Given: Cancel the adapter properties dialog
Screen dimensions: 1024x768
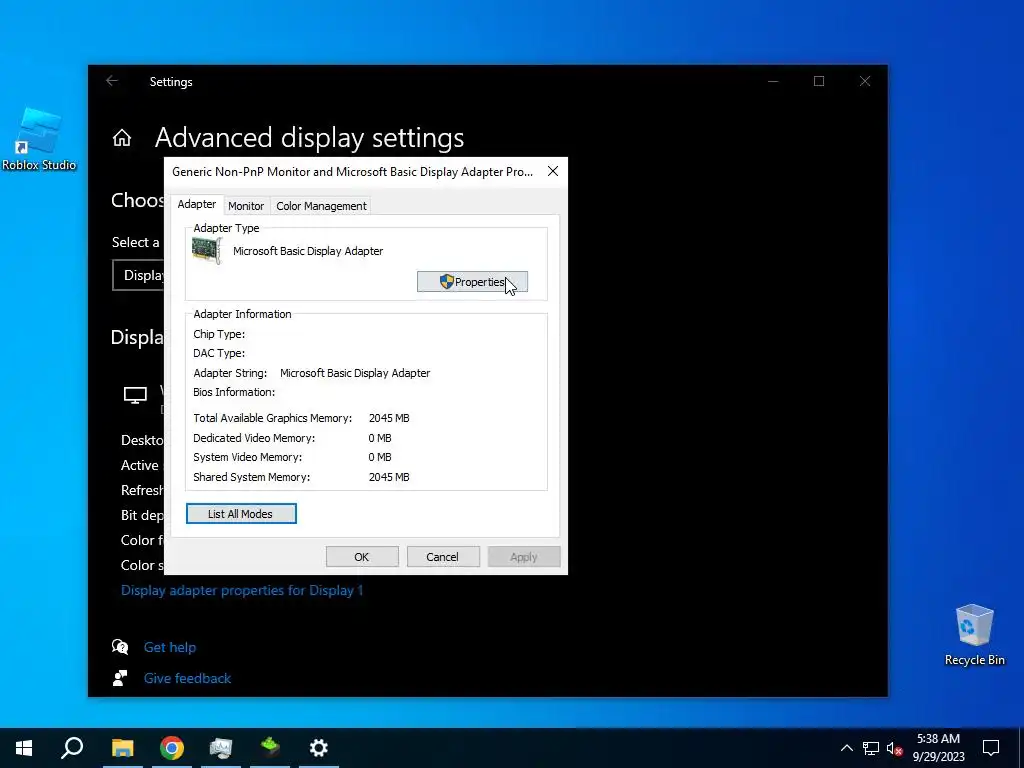Looking at the screenshot, I should 443,557.
